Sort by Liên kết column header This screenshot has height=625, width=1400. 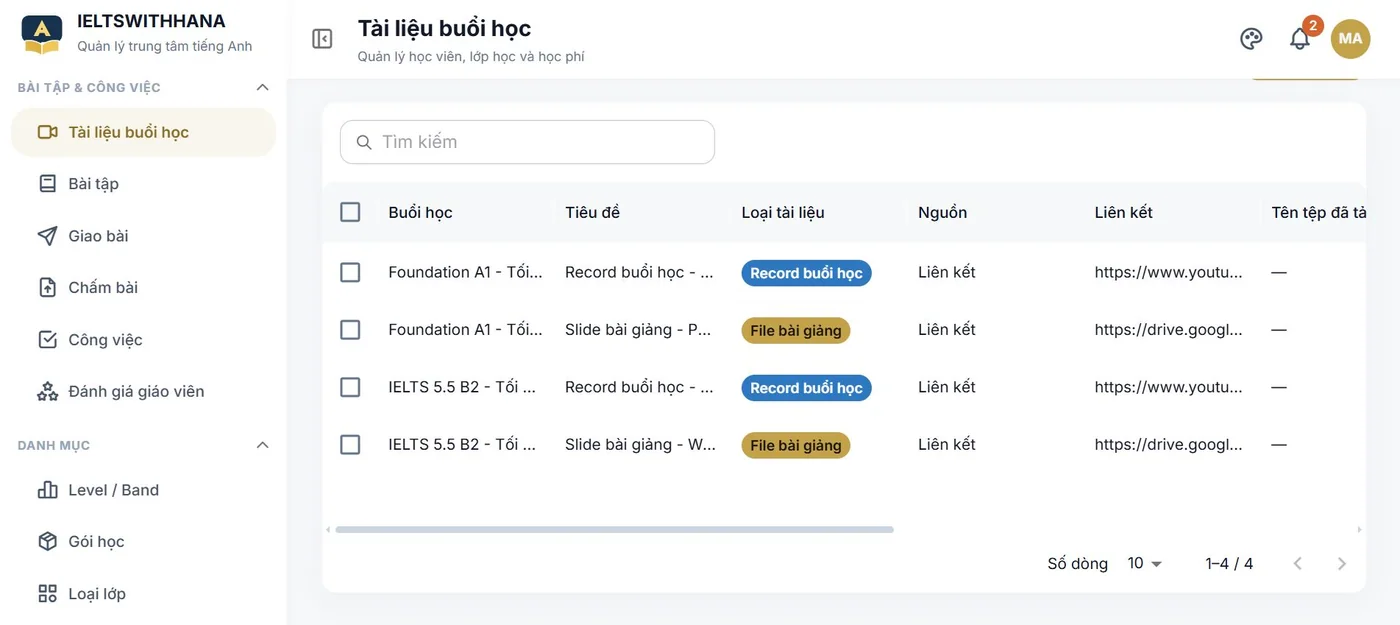pyautogui.click(x=1123, y=212)
